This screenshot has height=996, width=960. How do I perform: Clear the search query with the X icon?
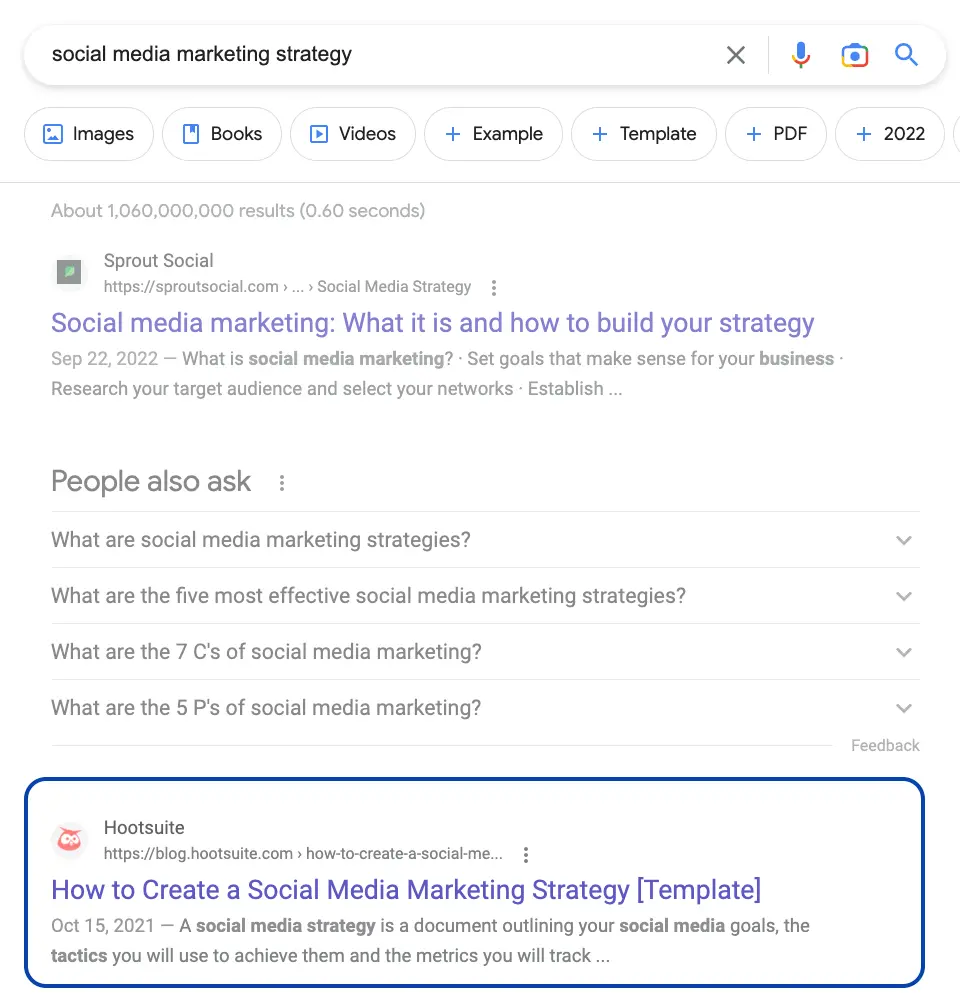(735, 55)
